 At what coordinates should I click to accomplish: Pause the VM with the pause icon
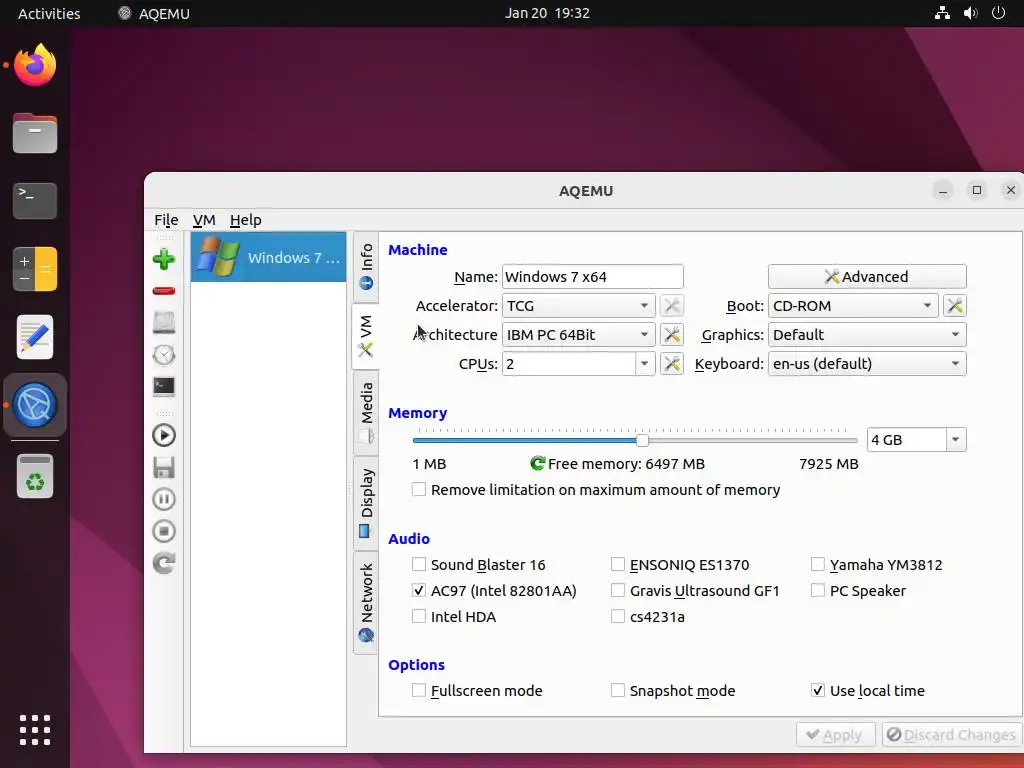[164, 500]
